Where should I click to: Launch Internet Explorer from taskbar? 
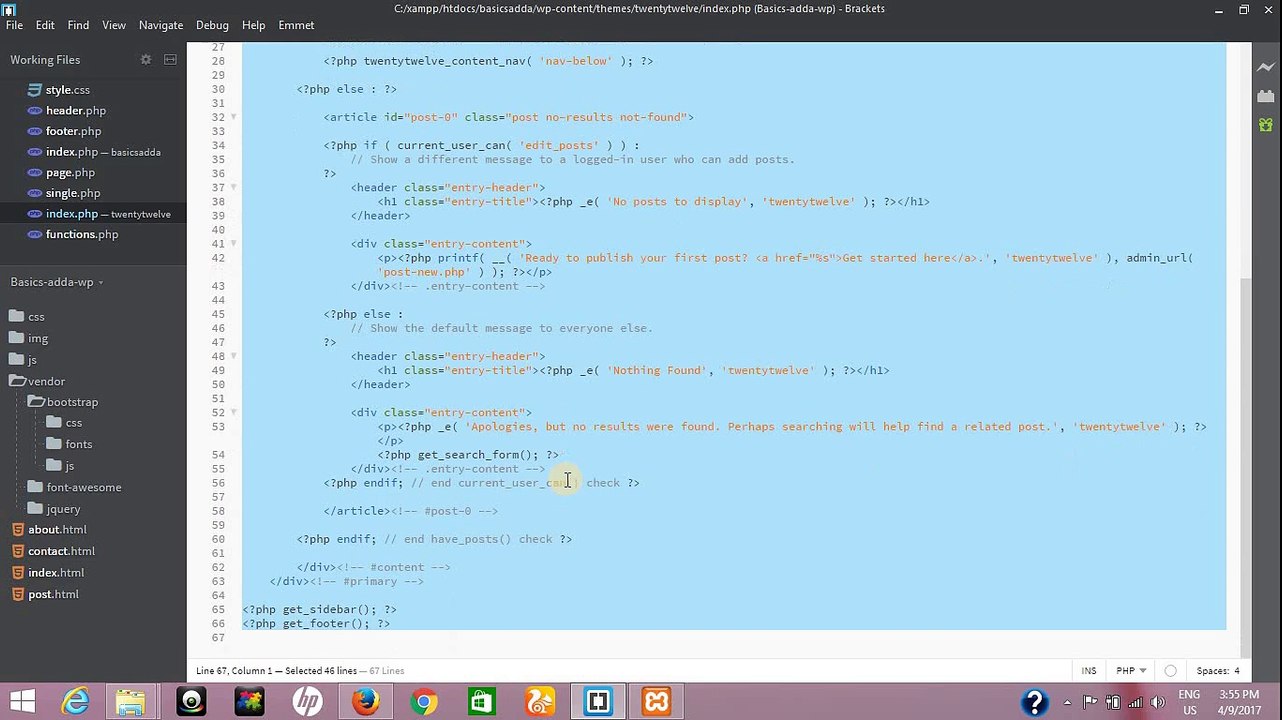coord(75,702)
